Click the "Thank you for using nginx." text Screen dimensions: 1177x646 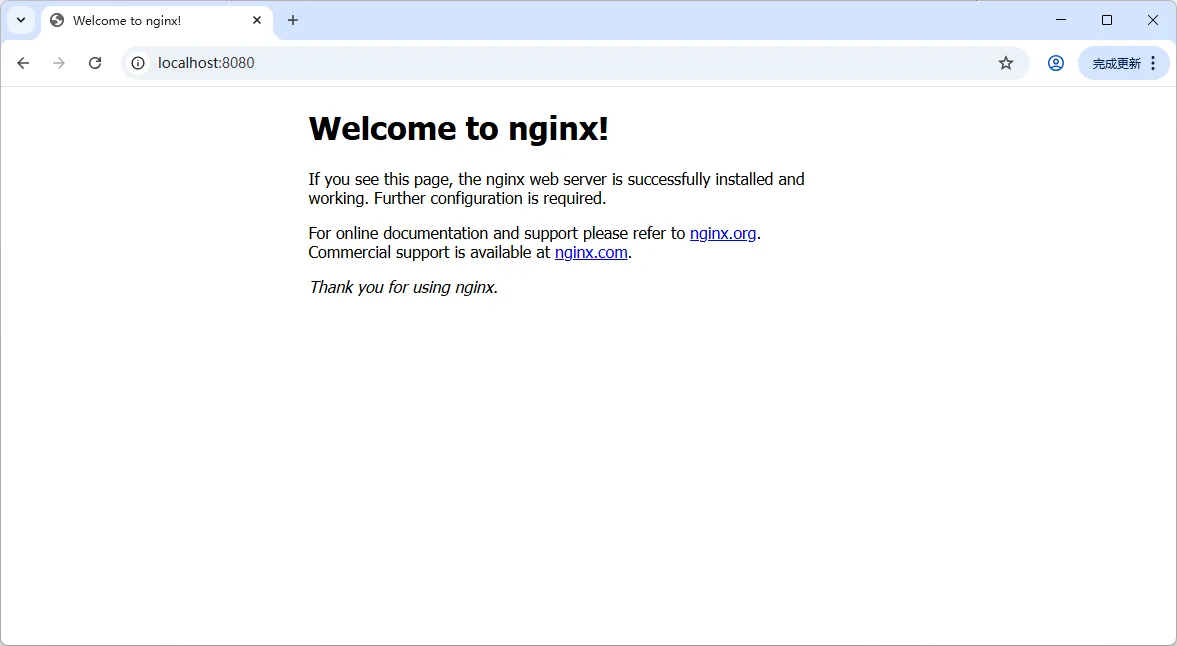coord(403,287)
